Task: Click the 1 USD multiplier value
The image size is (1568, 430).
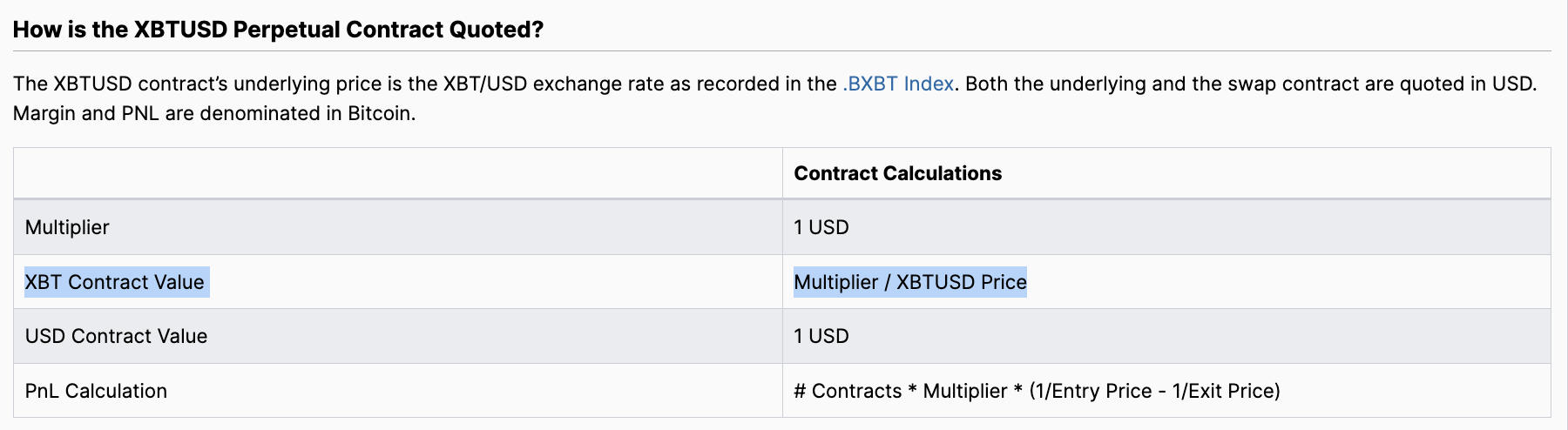Action: pyautogui.click(x=821, y=227)
